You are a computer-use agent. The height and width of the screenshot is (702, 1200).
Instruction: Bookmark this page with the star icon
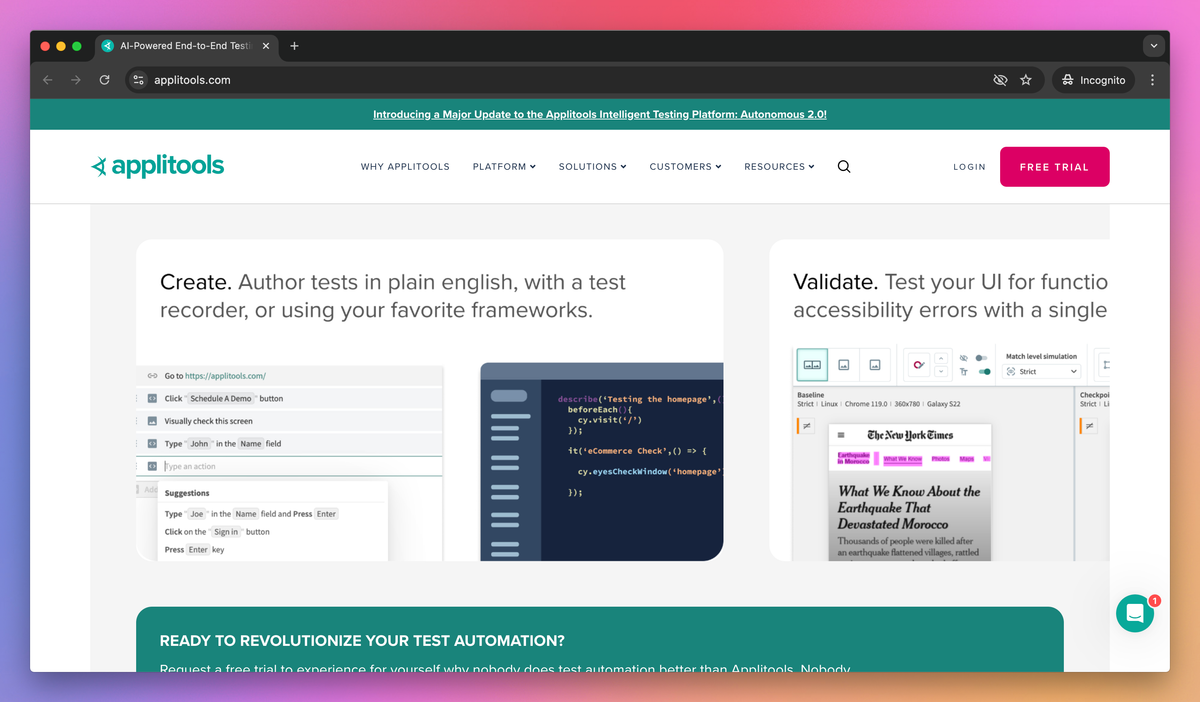1026,80
